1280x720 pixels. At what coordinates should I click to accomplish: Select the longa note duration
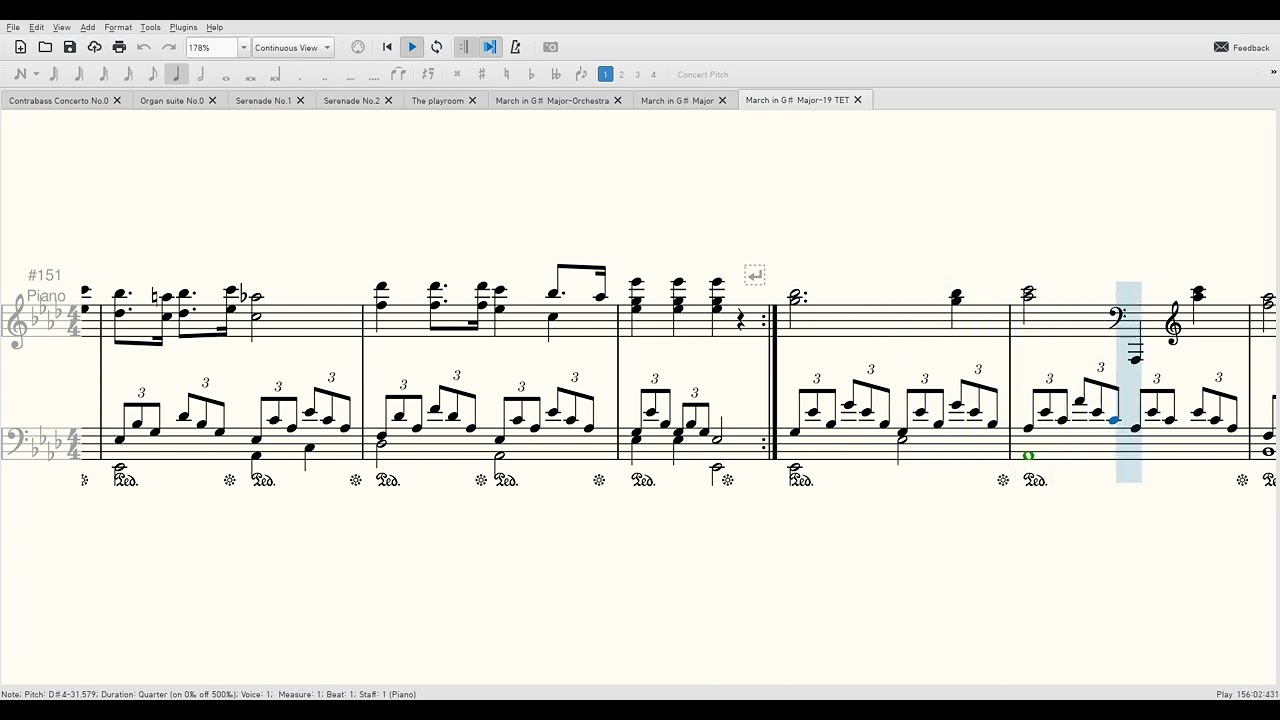point(275,76)
